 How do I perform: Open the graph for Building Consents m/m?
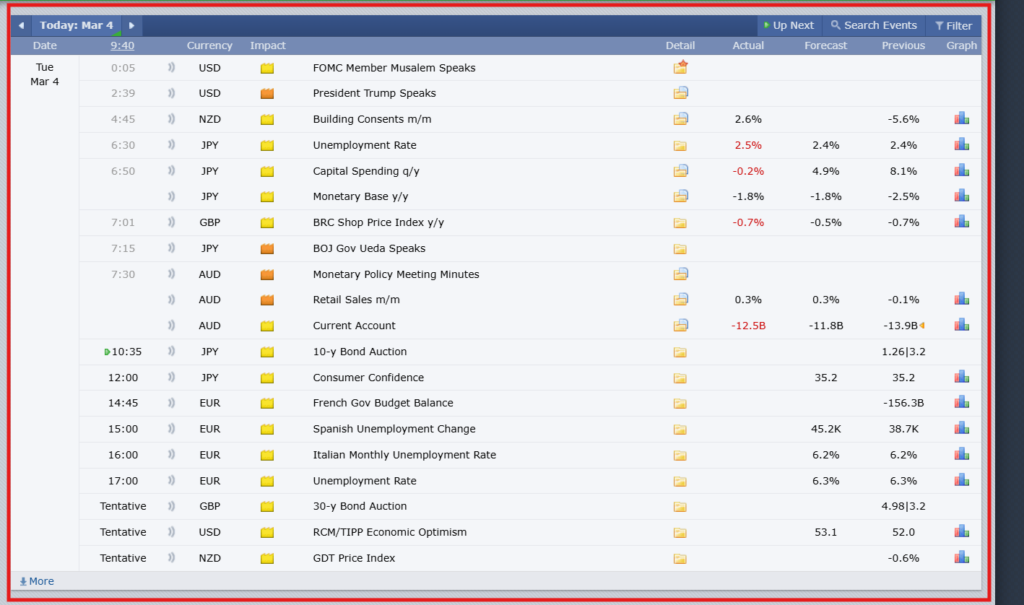(x=961, y=119)
